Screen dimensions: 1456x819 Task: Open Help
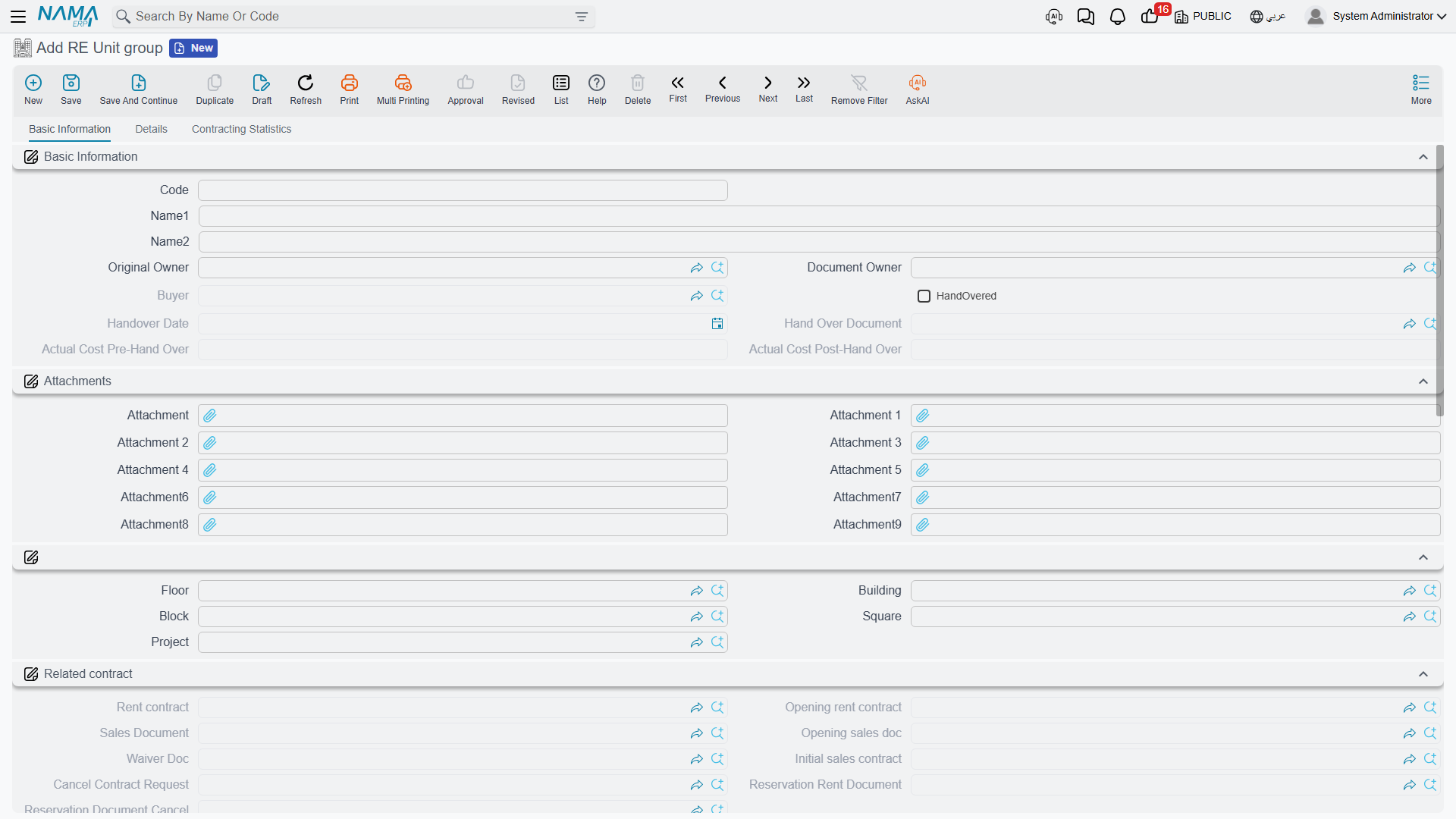point(597,89)
